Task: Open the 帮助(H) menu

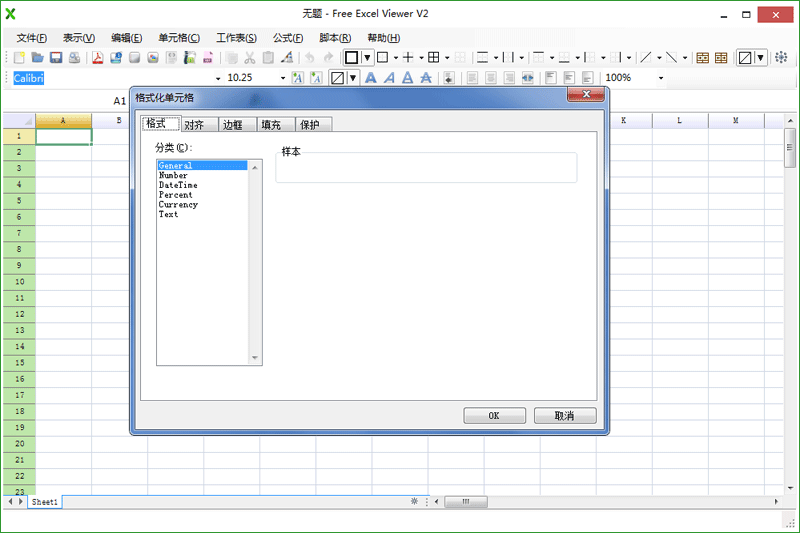Action: (x=384, y=38)
